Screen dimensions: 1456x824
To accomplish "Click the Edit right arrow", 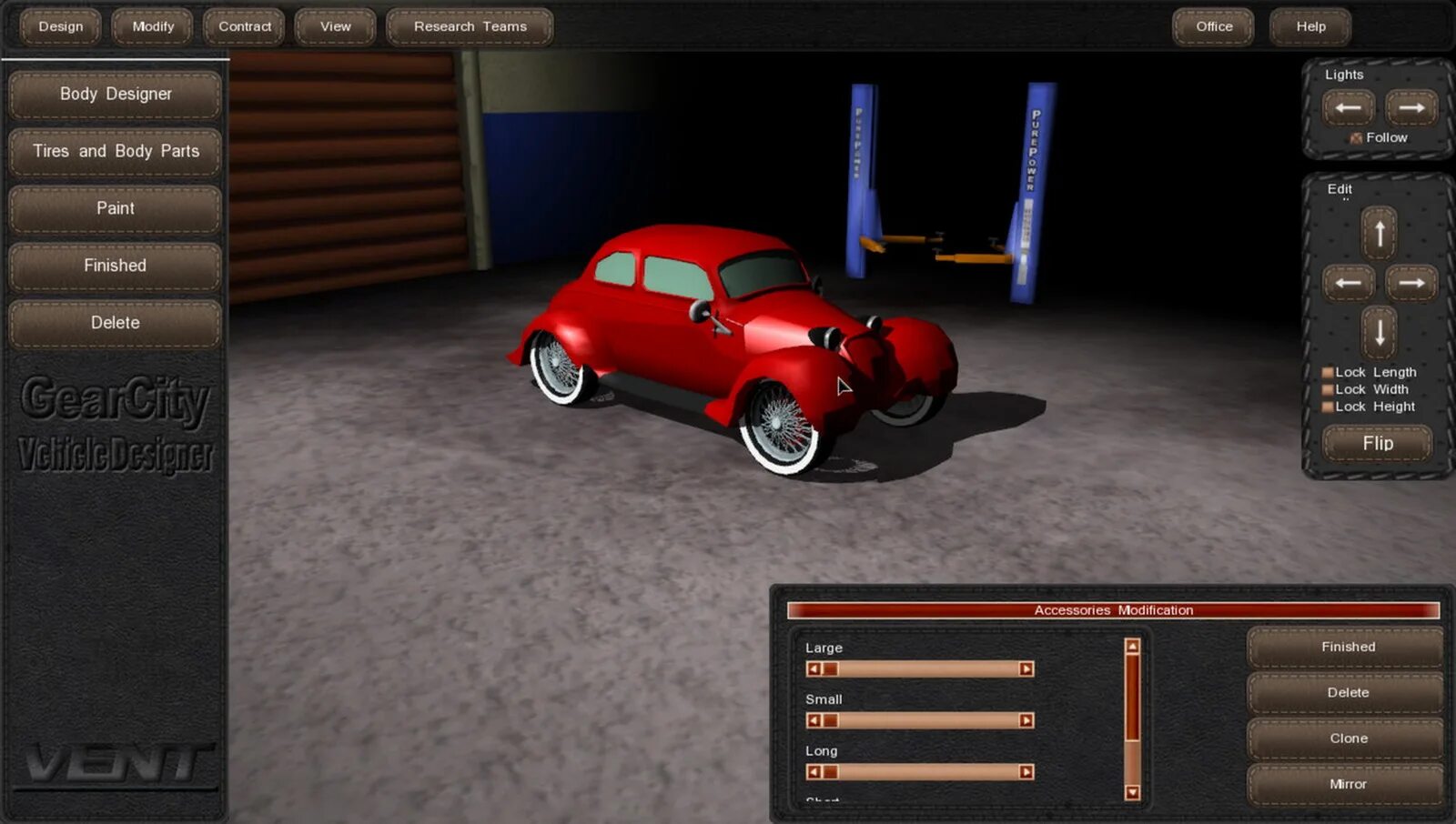I will (x=1411, y=283).
